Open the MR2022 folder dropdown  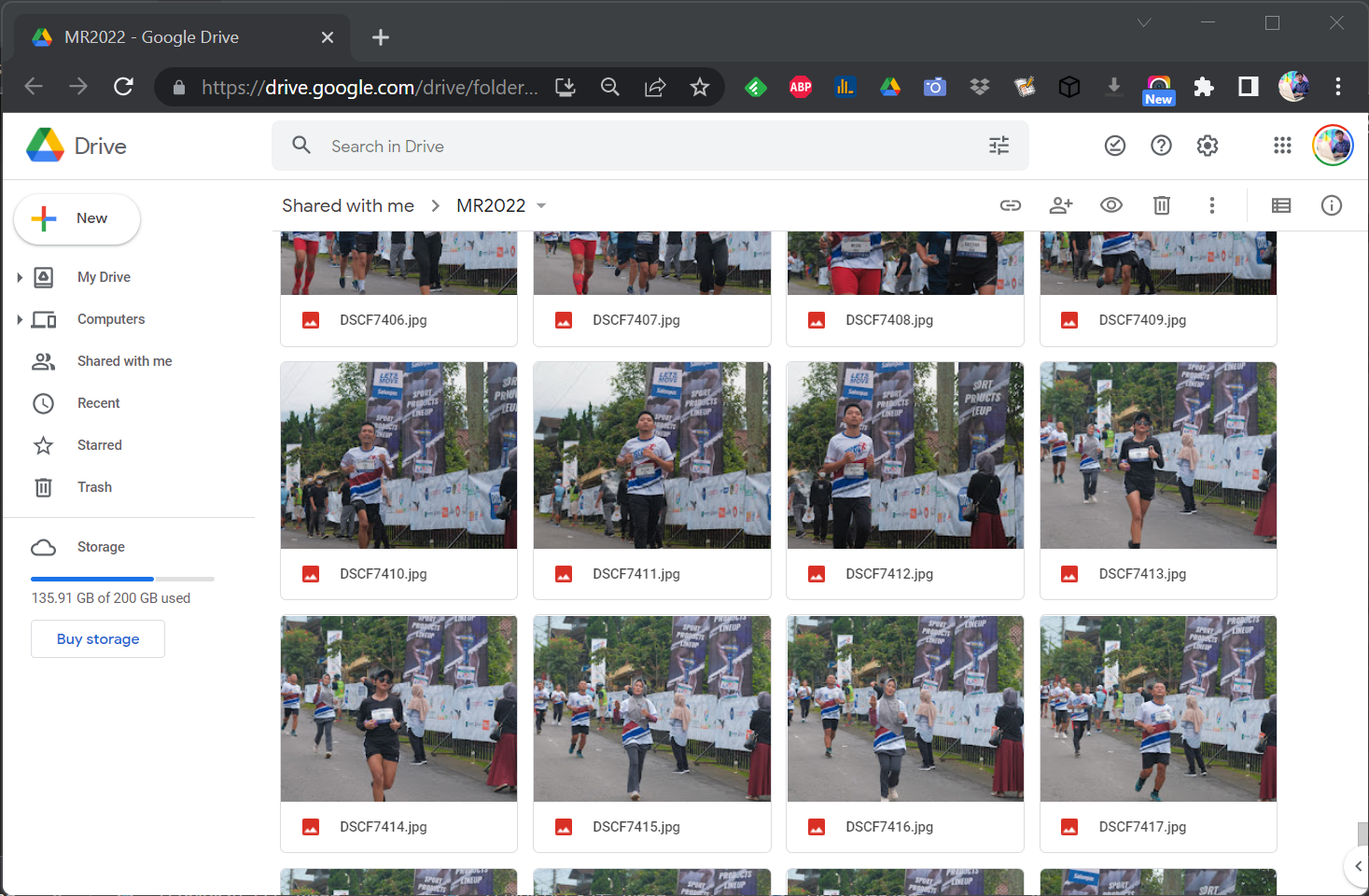(x=541, y=206)
